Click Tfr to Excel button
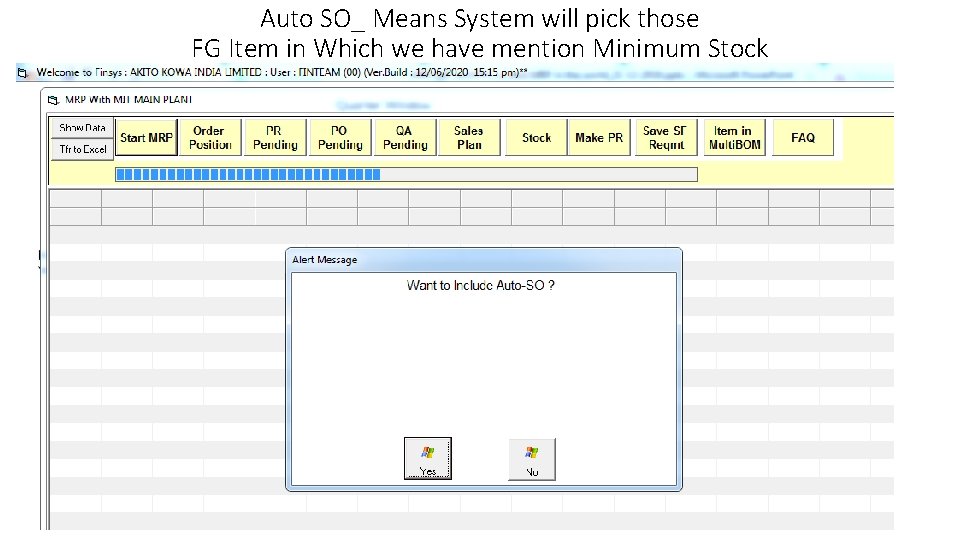 click(x=82, y=149)
